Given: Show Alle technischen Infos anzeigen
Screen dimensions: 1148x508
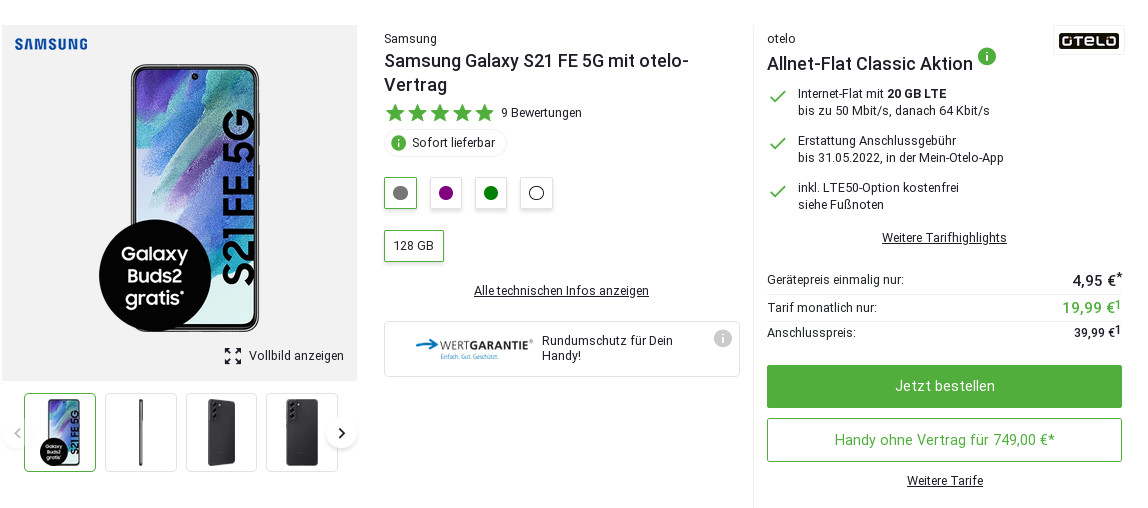Looking at the screenshot, I should [561, 291].
